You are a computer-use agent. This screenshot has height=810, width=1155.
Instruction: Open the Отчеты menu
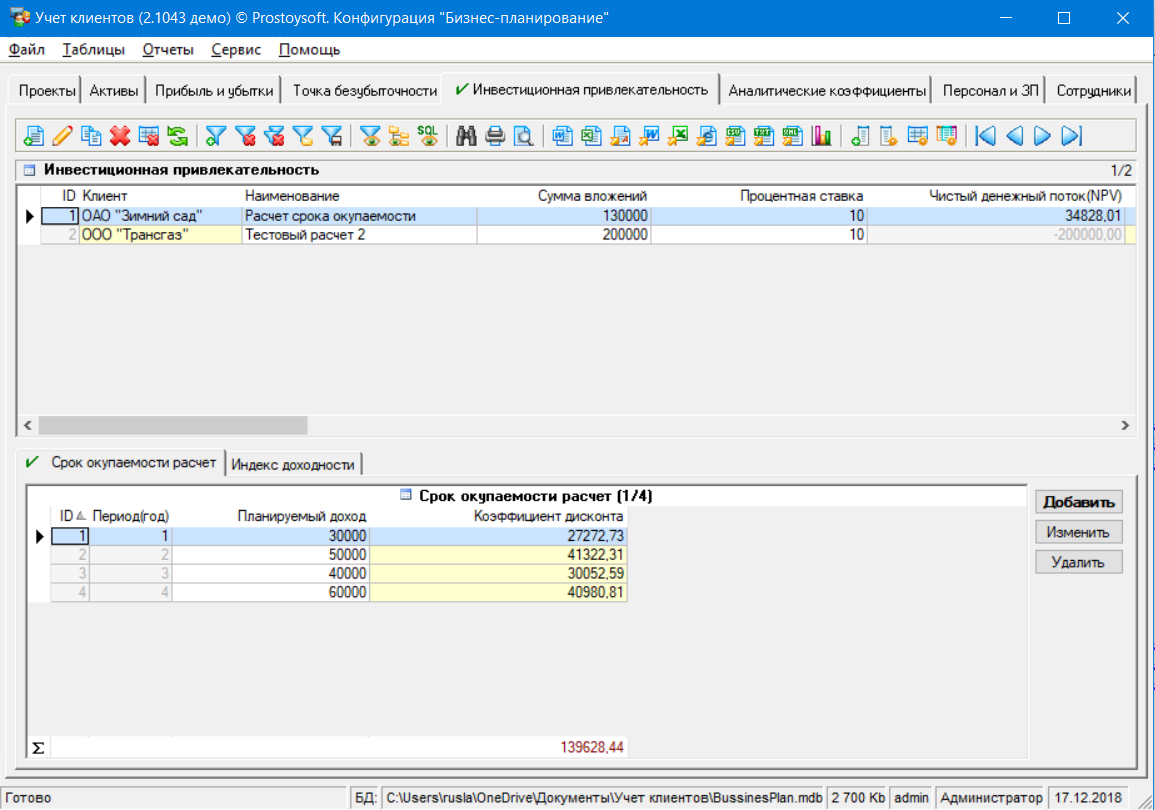168,50
